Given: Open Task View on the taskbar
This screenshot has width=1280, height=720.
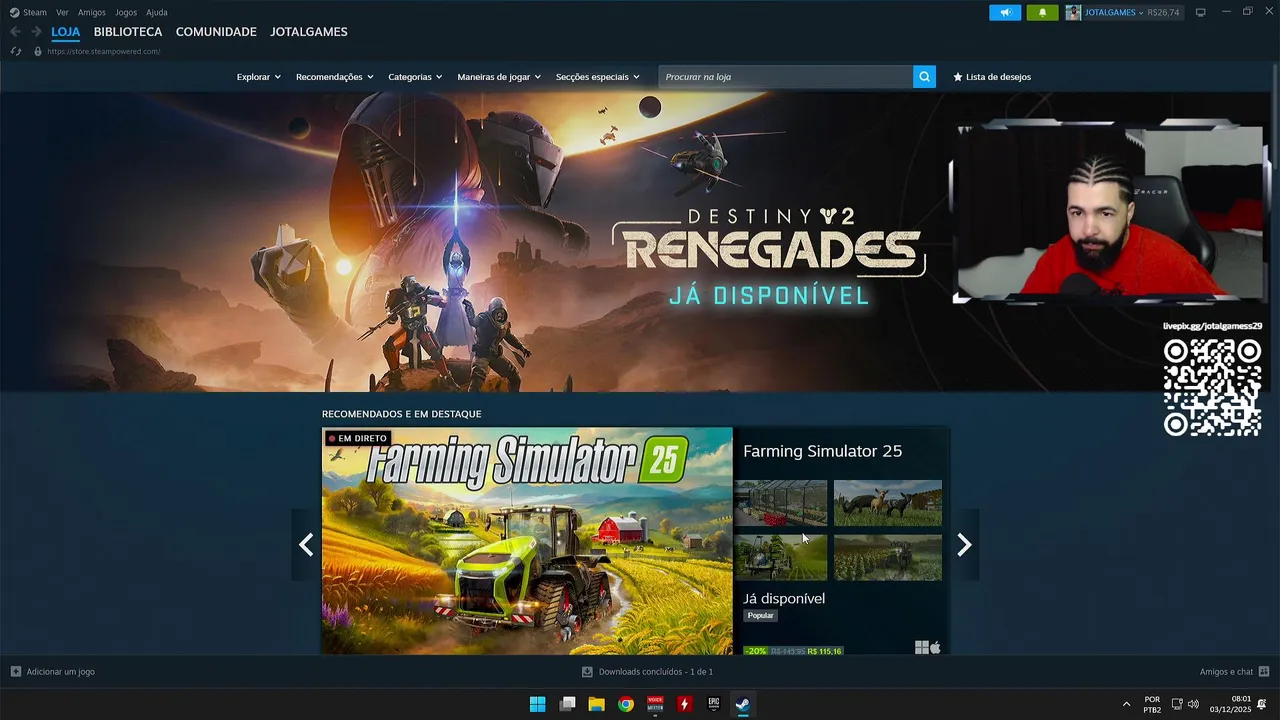Looking at the screenshot, I should click(x=567, y=704).
